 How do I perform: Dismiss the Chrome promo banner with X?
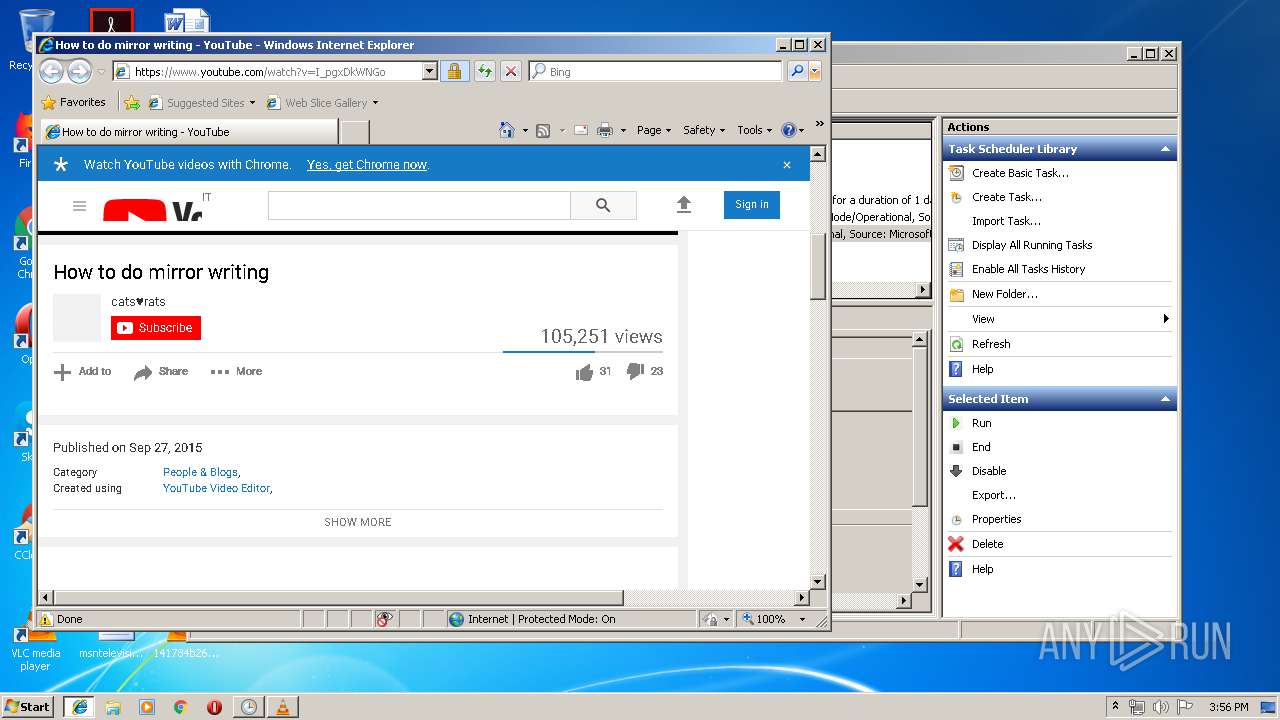[x=787, y=165]
